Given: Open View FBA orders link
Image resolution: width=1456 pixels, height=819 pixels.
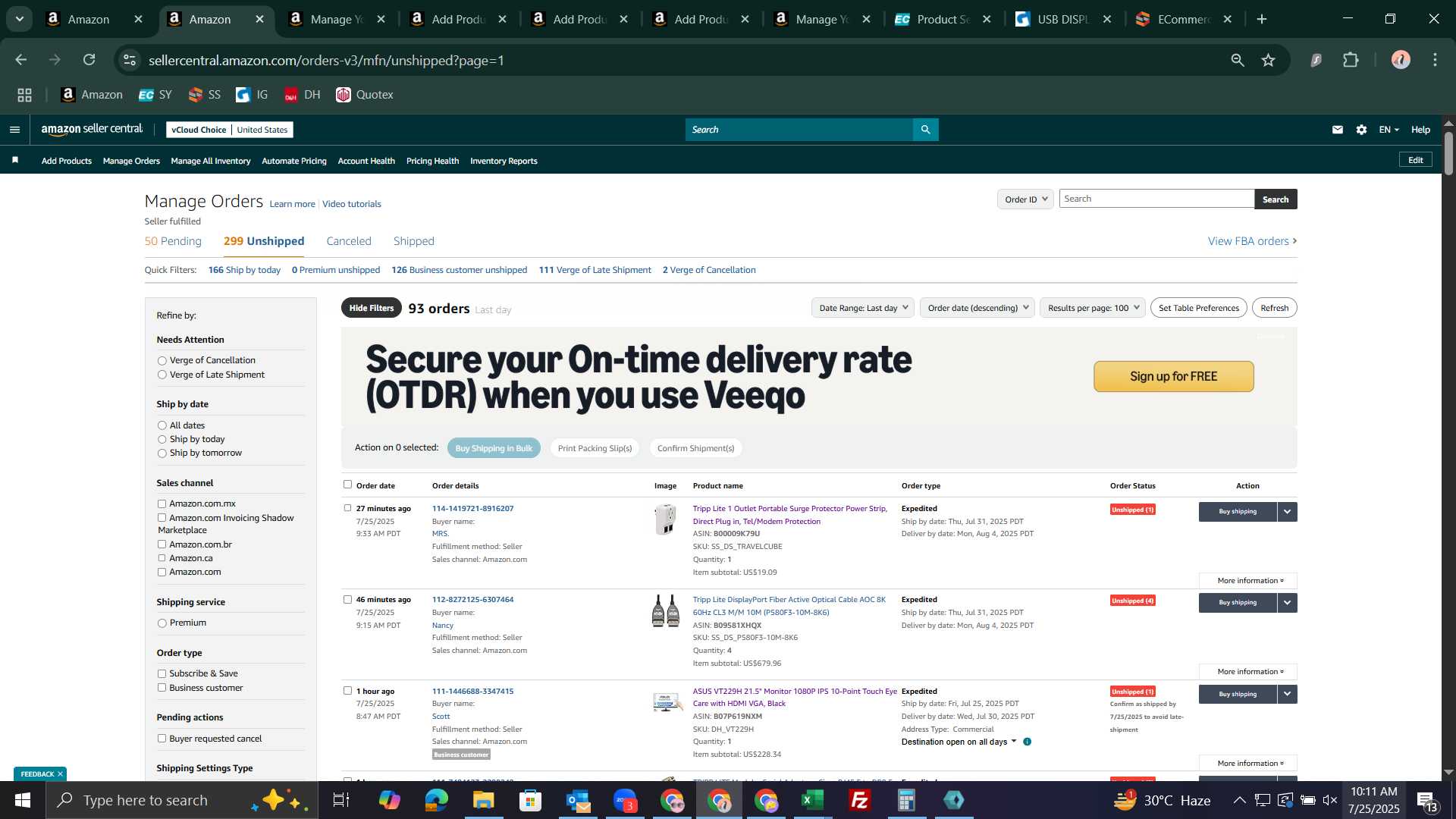Looking at the screenshot, I should click(1253, 241).
